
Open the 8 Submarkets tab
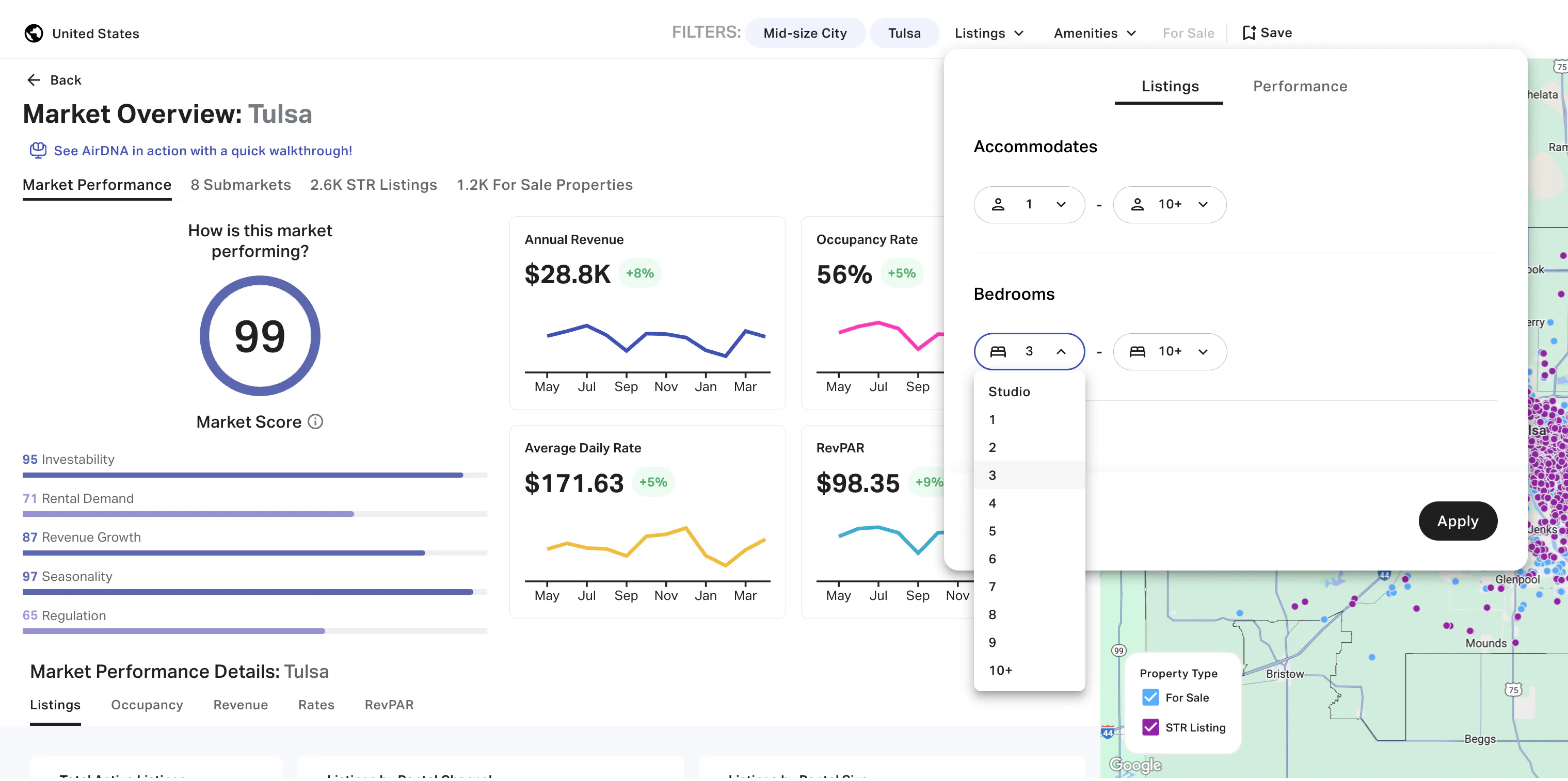241,186
